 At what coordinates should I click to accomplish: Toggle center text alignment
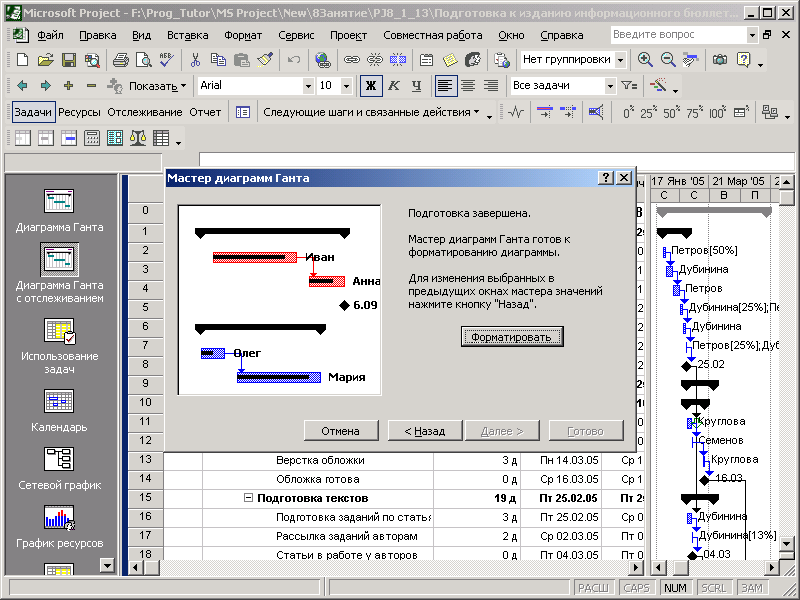tap(468, 86)
